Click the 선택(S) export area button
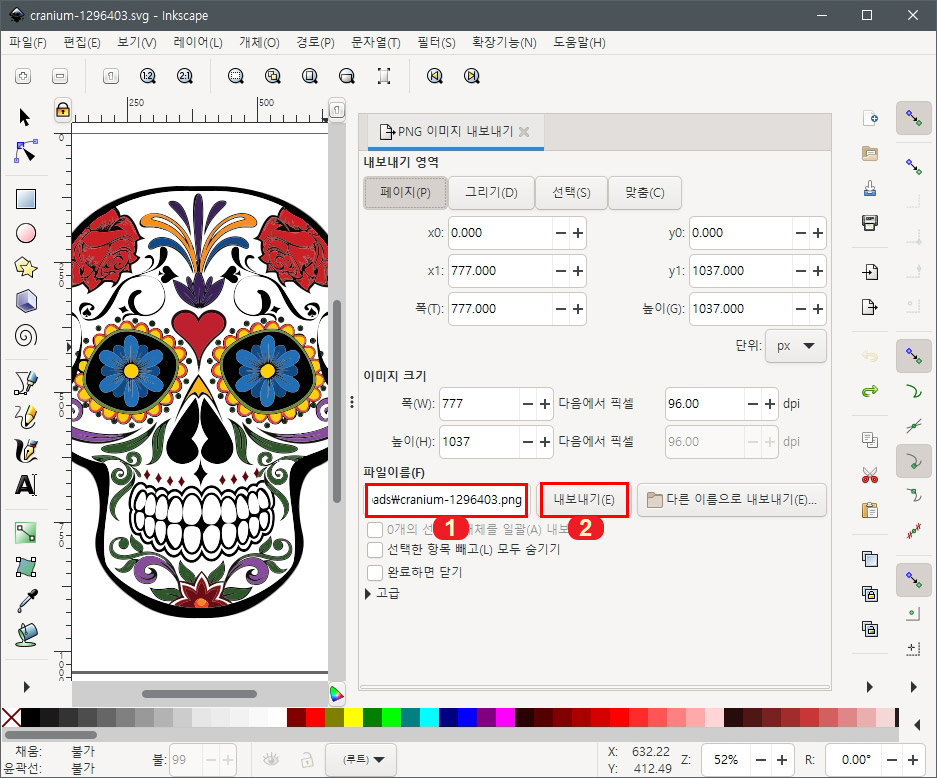The image size is (937, 778). [571, 192]
